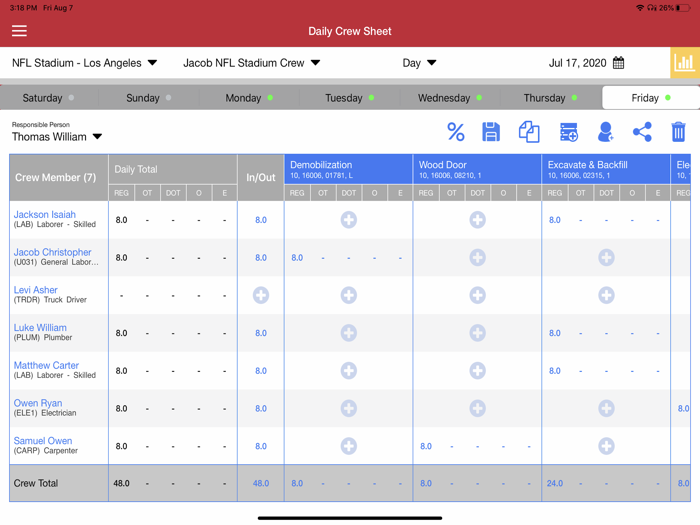The image size is (700, 525).
Task: Add Demobilization hours for Jackson Isaiah
Action: 348,219
